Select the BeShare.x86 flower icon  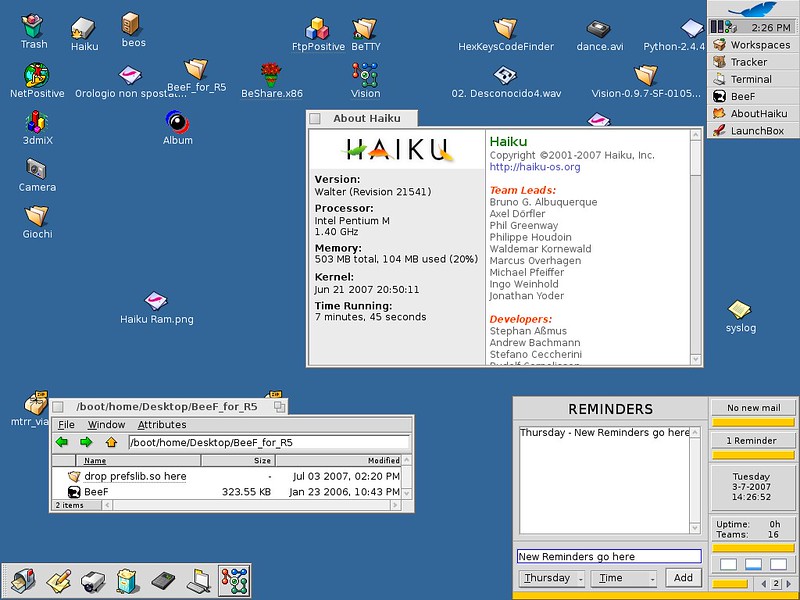271,74
